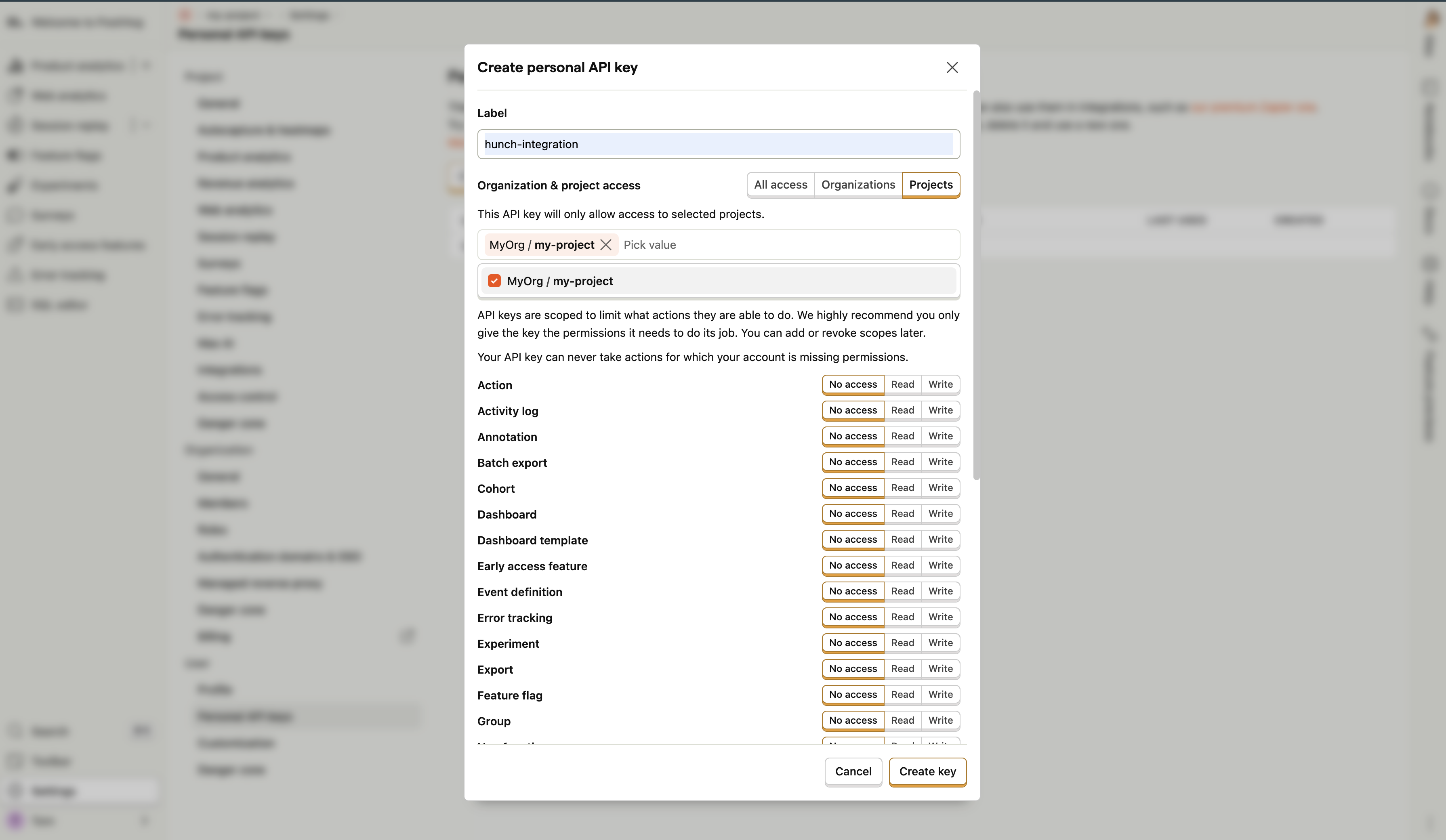Switch to the All access tab
Viewport: 1446px width, 840px height.
point(780,184)
